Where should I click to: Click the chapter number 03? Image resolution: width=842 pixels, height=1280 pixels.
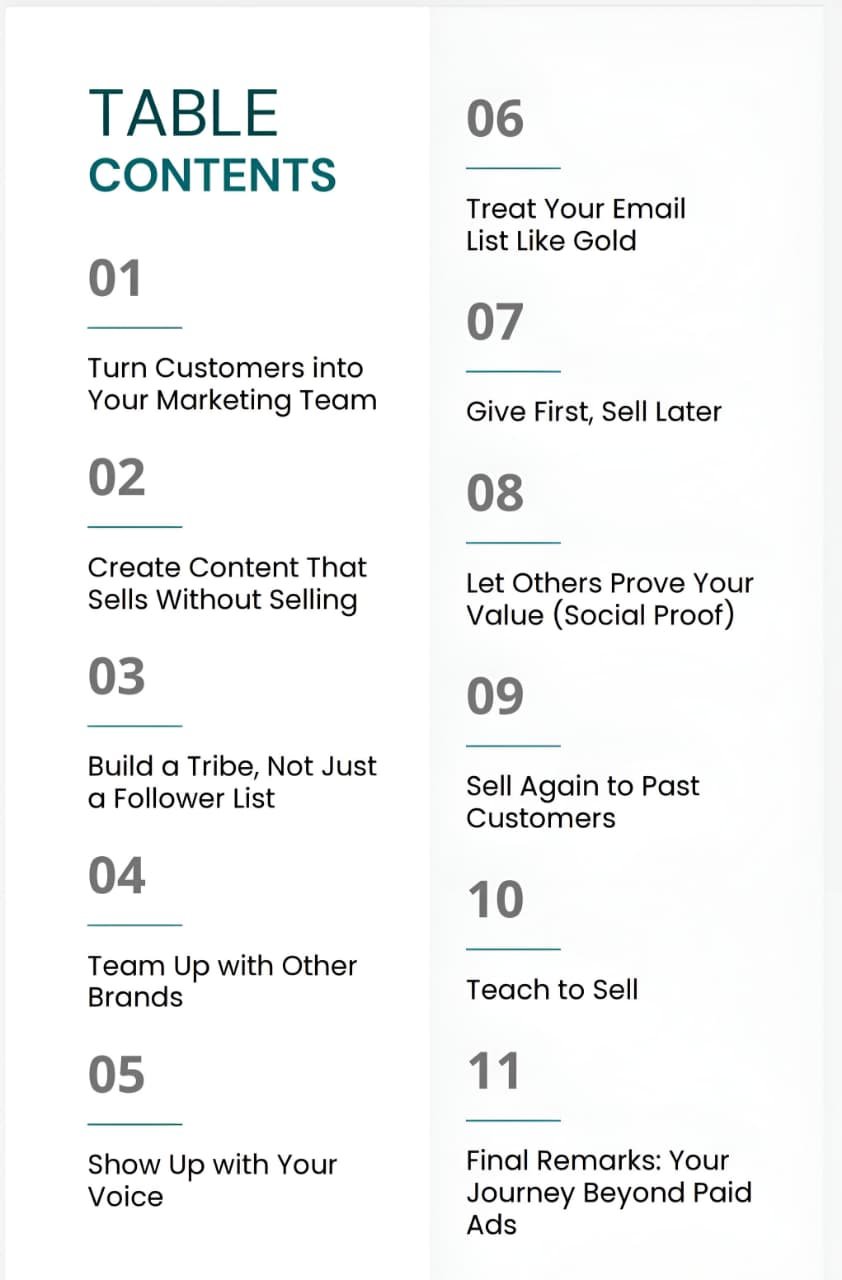(117, 677)
